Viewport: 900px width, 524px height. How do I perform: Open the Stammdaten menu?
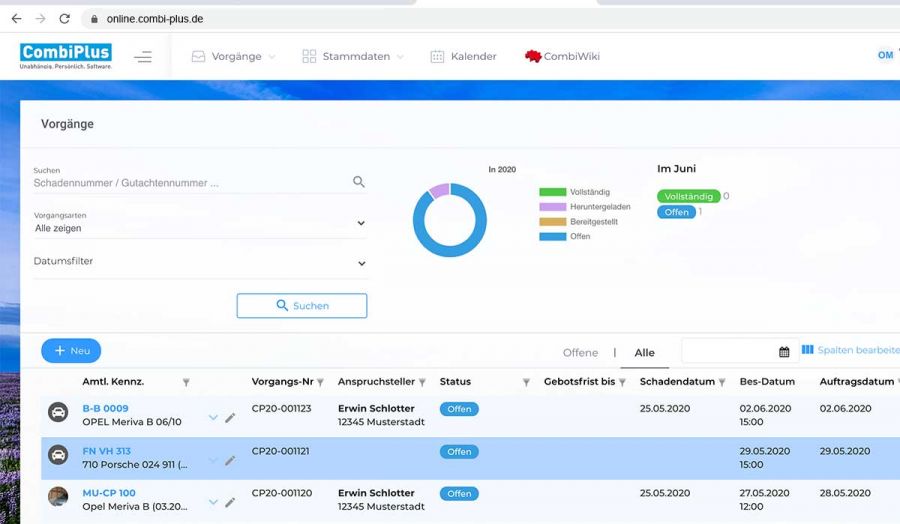tap(354, 57)
